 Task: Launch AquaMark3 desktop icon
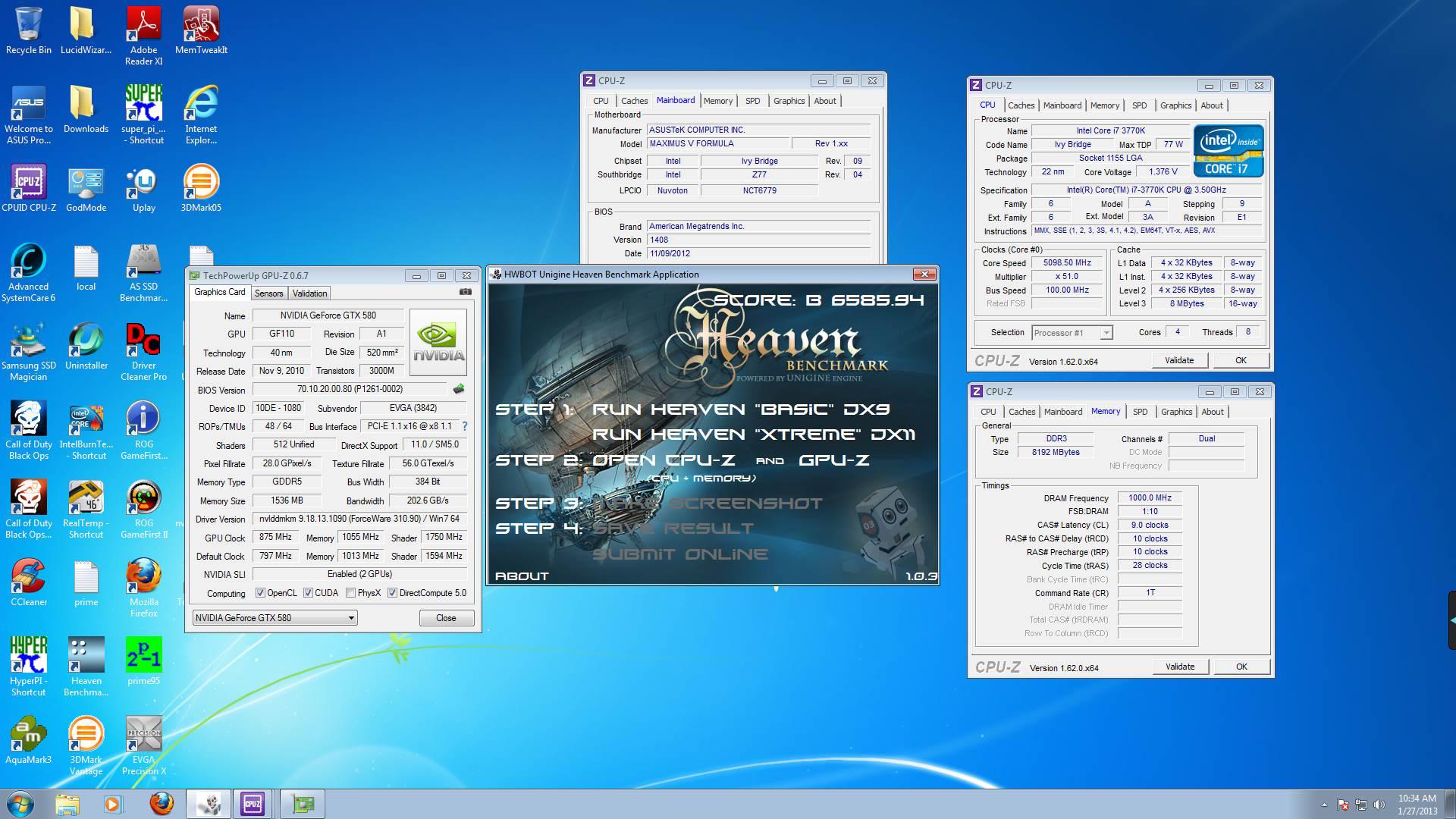coord(29,740)
